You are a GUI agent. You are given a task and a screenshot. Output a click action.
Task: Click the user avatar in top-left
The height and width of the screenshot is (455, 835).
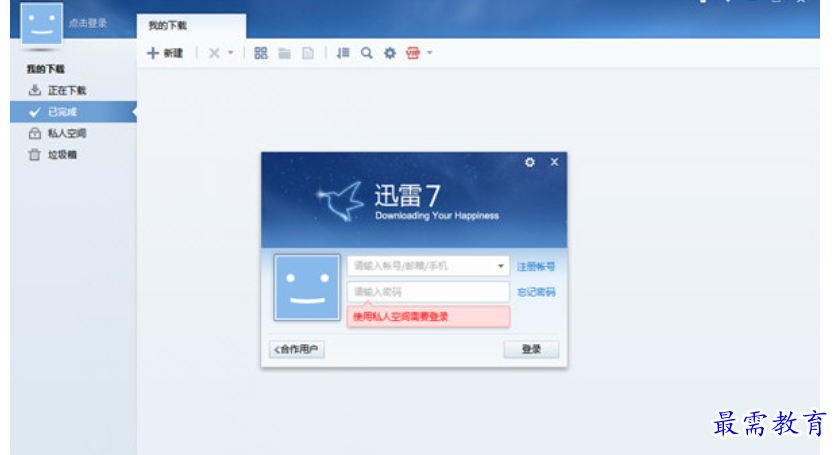[x=42, y=23]
